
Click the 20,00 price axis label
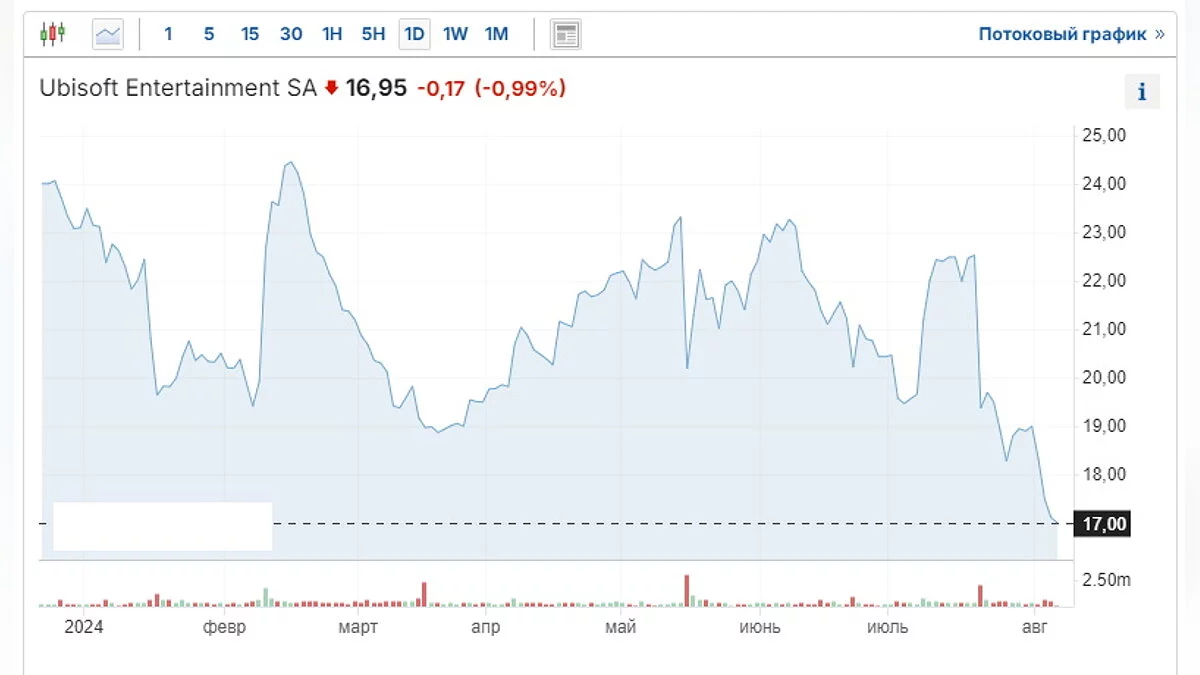[x=1103, y=378]
